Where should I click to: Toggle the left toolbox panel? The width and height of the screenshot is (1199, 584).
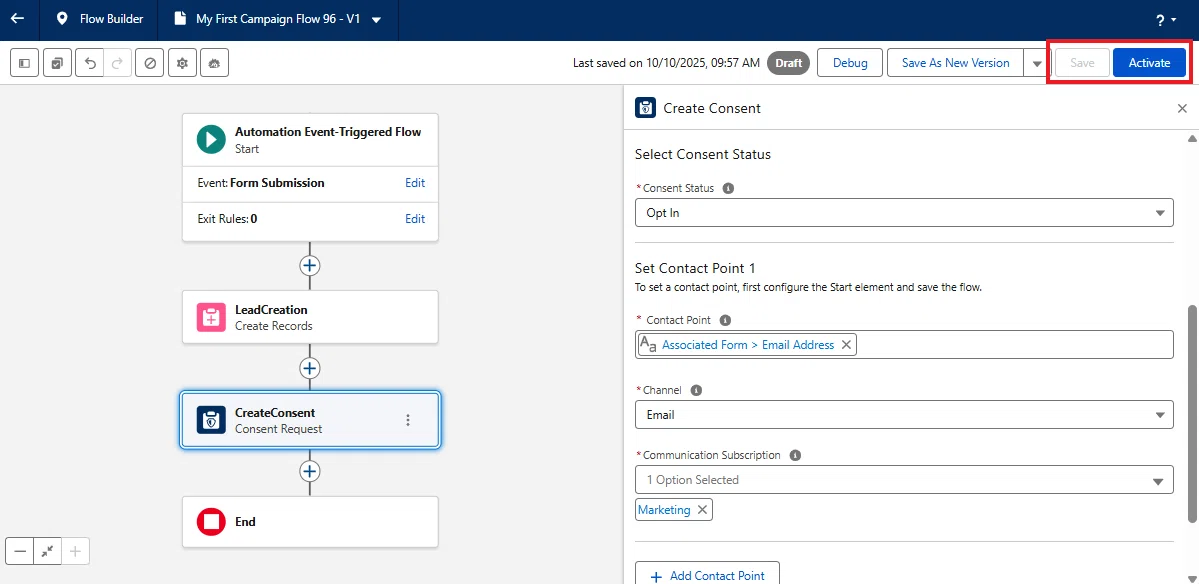(x=24, y=63)
